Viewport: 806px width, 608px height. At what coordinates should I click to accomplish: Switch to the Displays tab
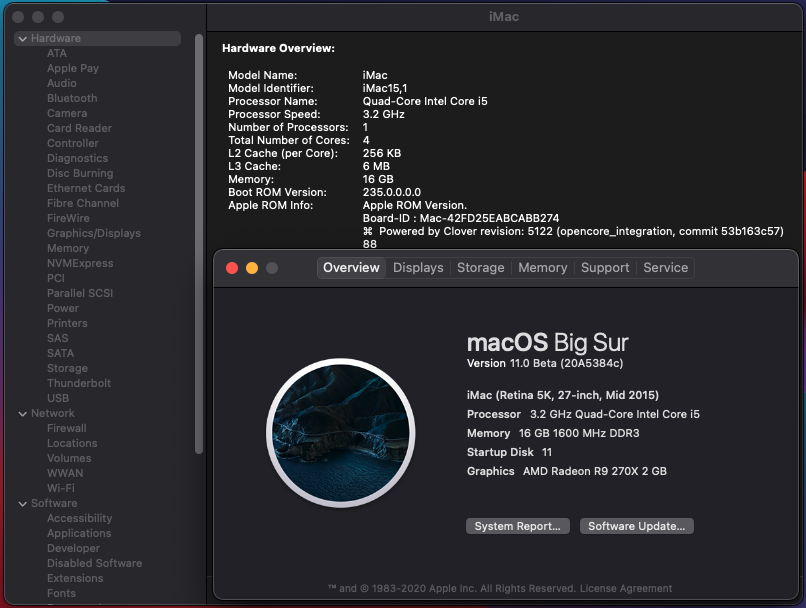(x=418, y=268)
